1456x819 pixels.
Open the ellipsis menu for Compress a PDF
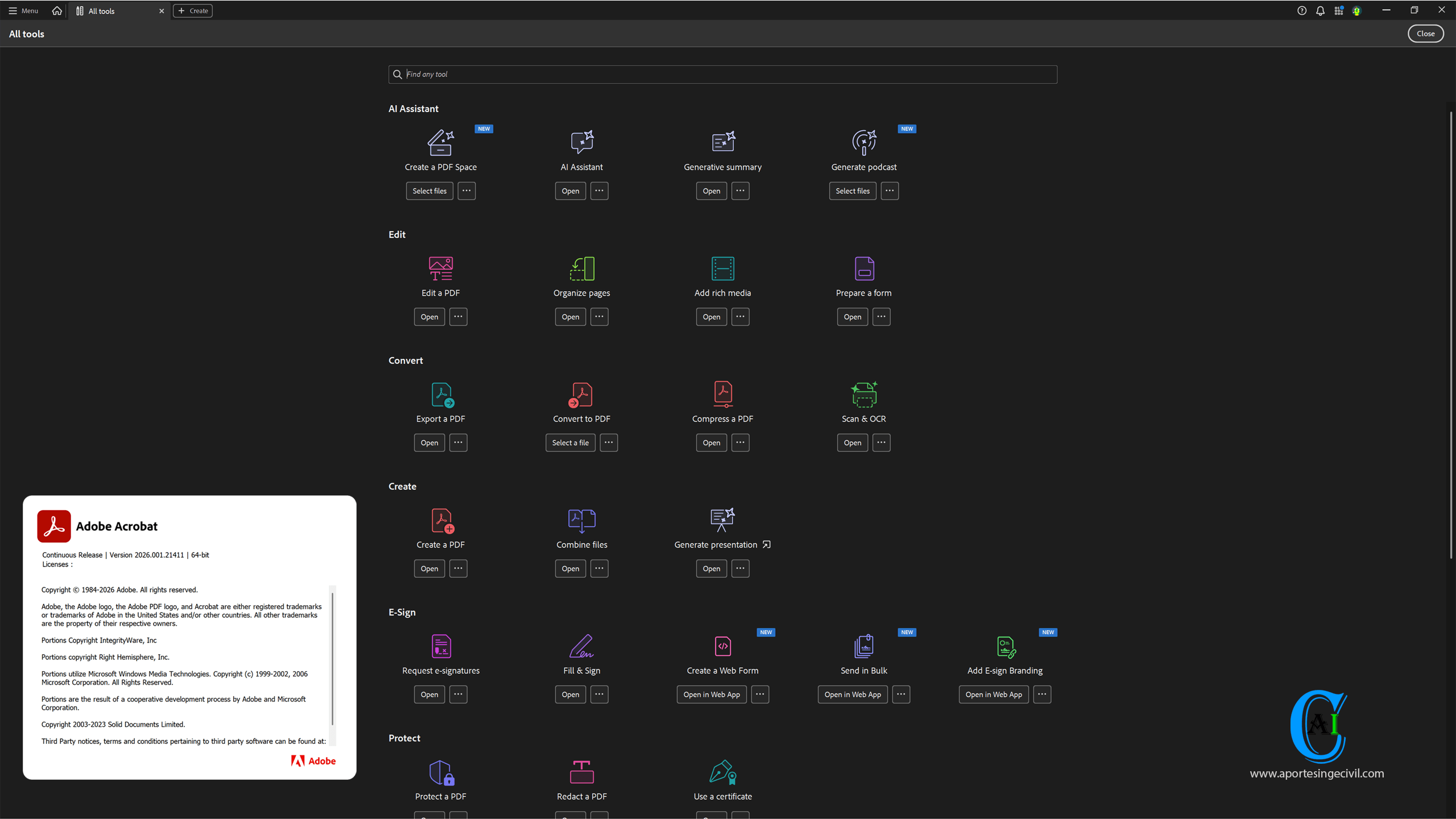click(x=740, y=442)
